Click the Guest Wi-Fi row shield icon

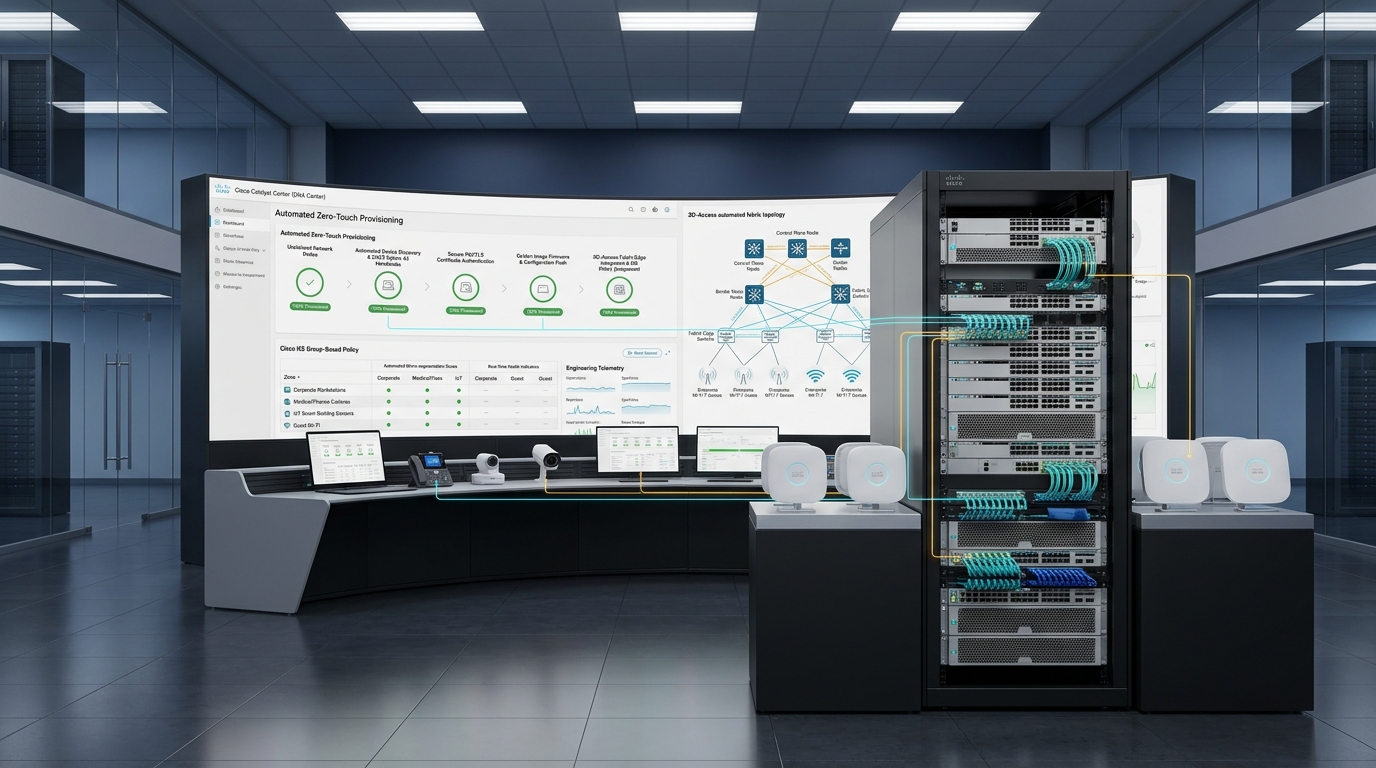[287, 425]
